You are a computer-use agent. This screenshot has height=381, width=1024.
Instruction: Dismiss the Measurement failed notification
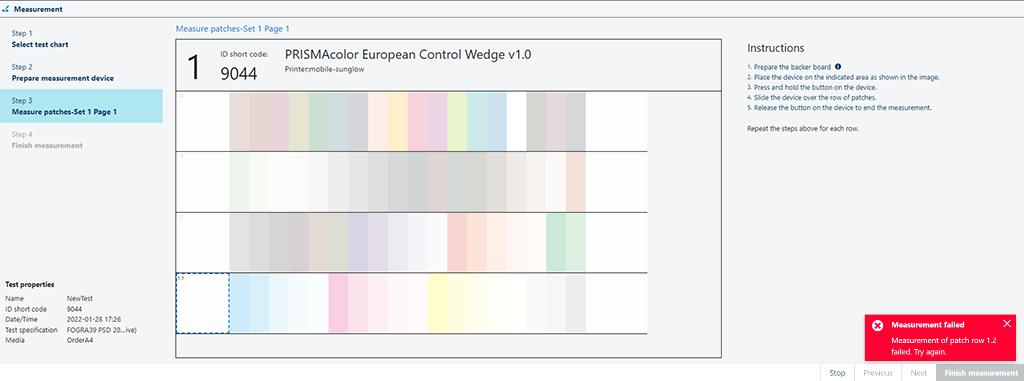click(x=1006, y=323)
